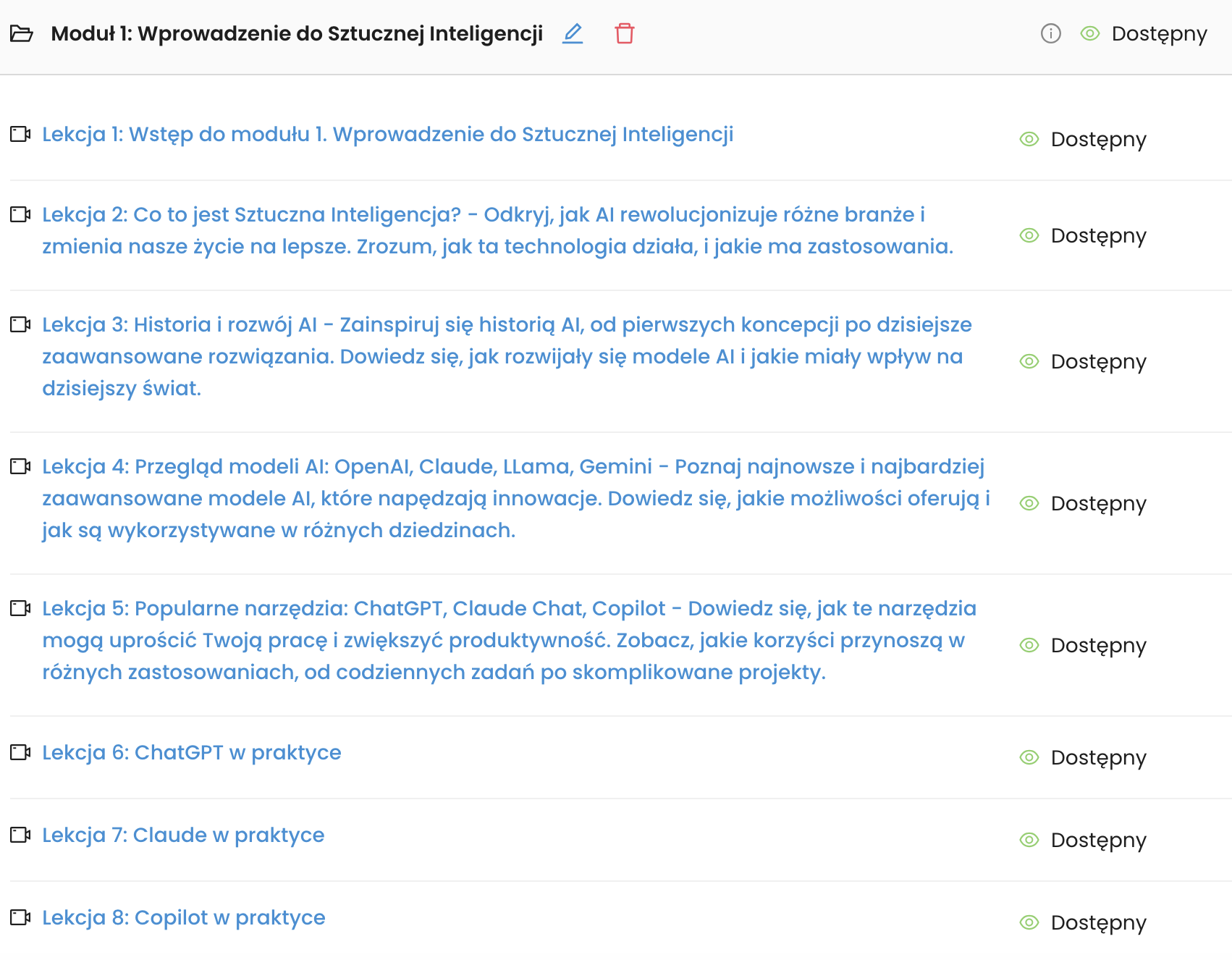Click Dostępny status text for Lekcja 2
This screenshot has width=1232, height=960.
pyautogui.click(x=1099, y=236)
